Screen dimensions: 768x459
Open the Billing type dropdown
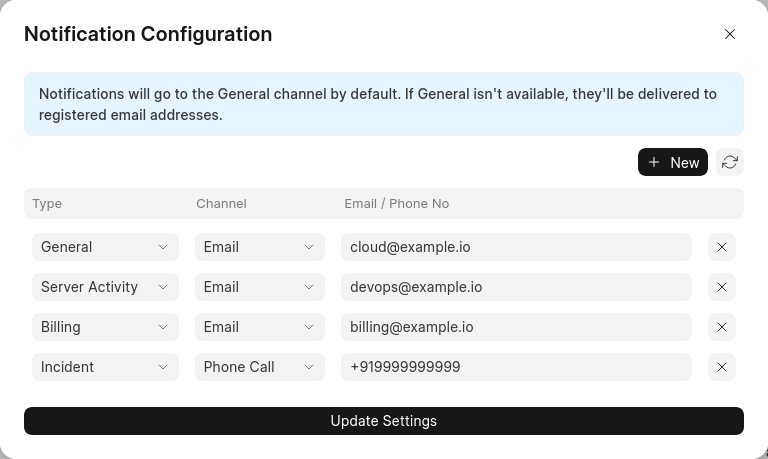click(105, 327)
